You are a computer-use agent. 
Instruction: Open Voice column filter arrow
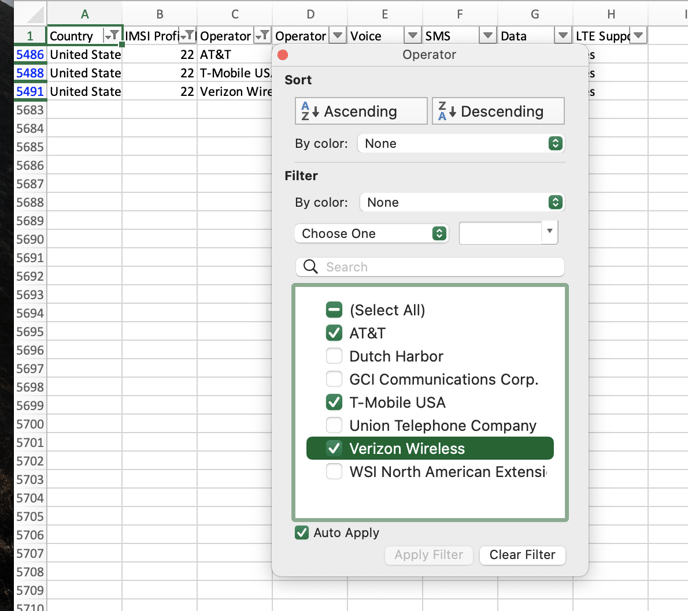[x=412, y=36]
